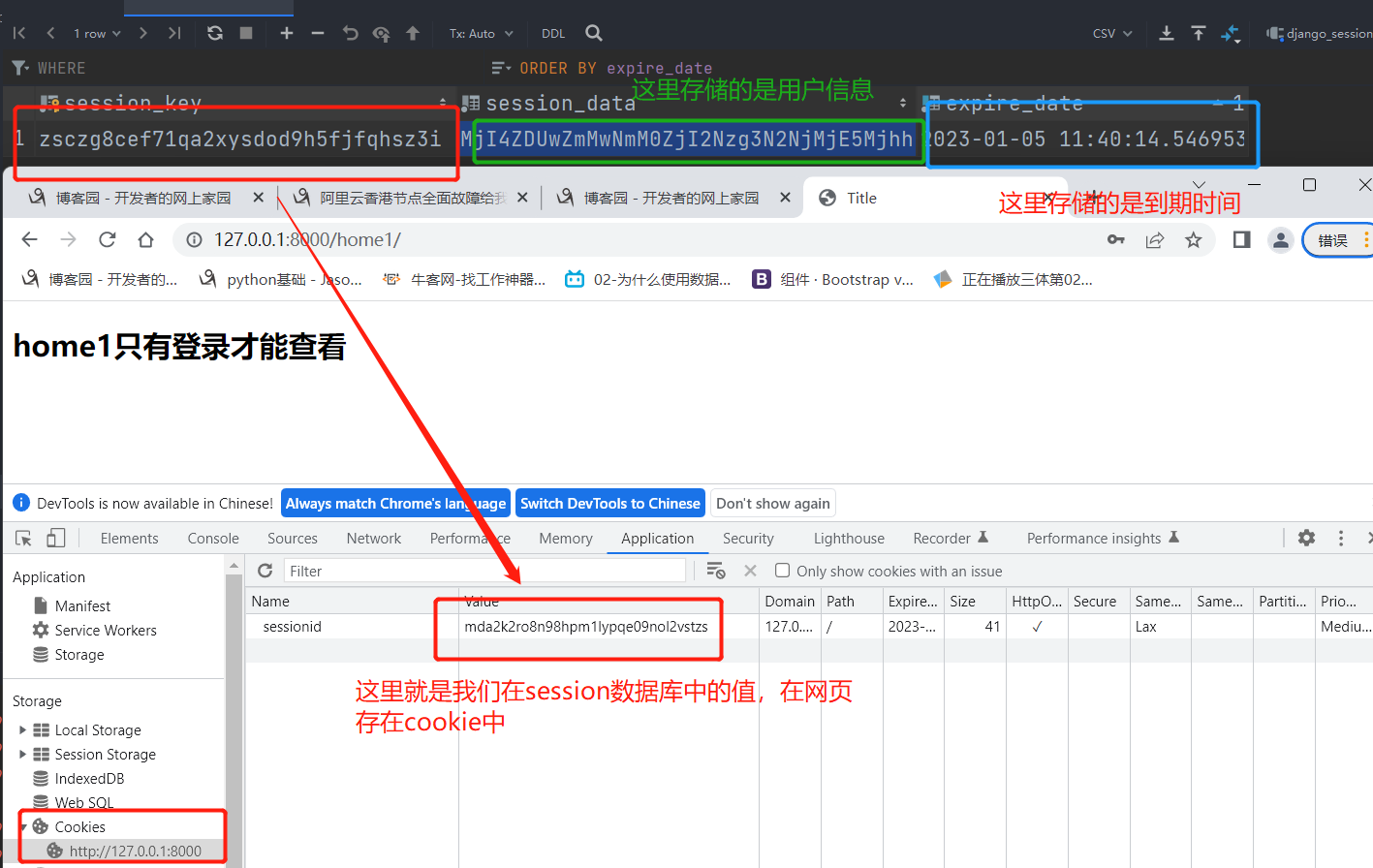
Task: Share this page from the address bar
Action: pyautogui.click(x=1155, y=239)
